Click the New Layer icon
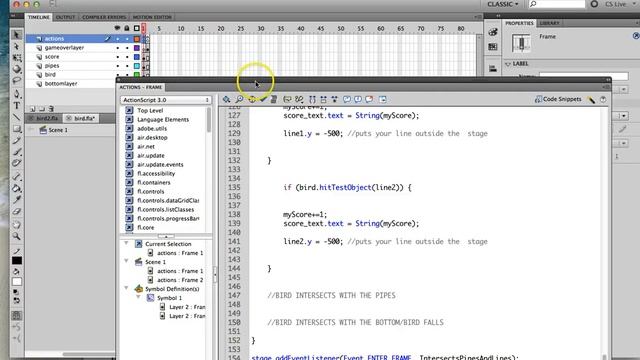Screen dimensions: 640x360 32,109
